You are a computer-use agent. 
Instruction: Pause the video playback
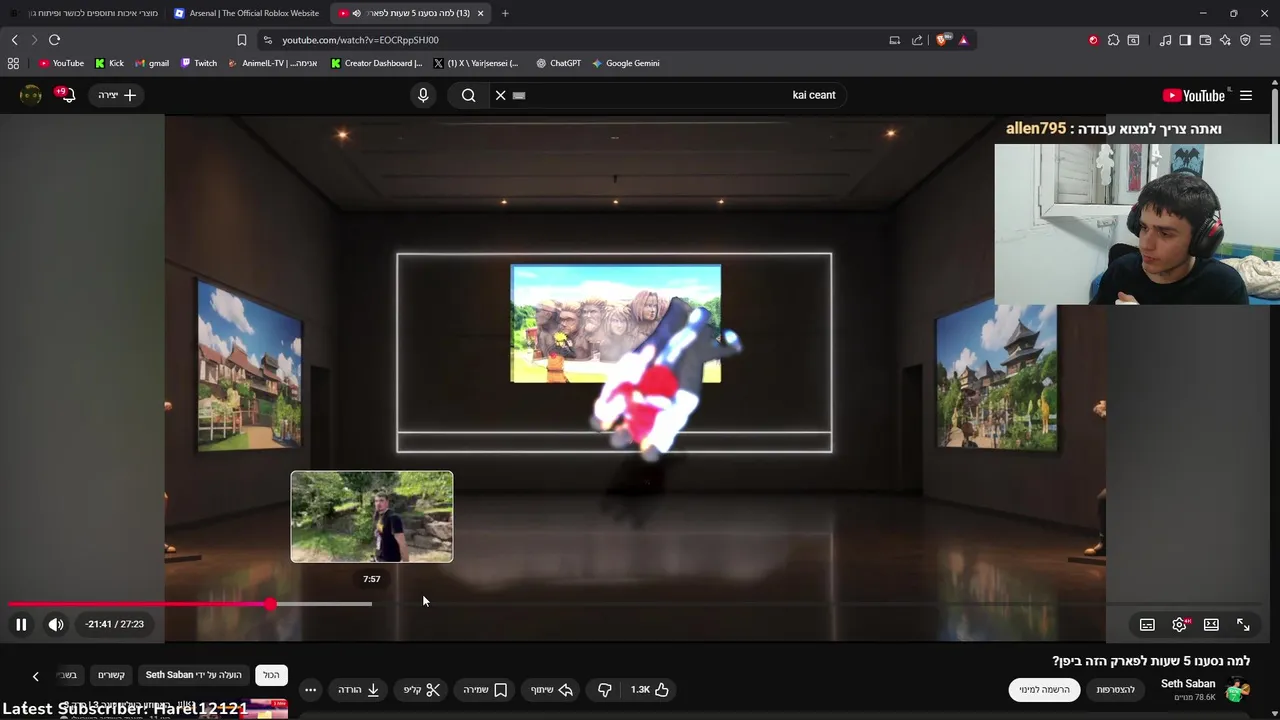21,624
